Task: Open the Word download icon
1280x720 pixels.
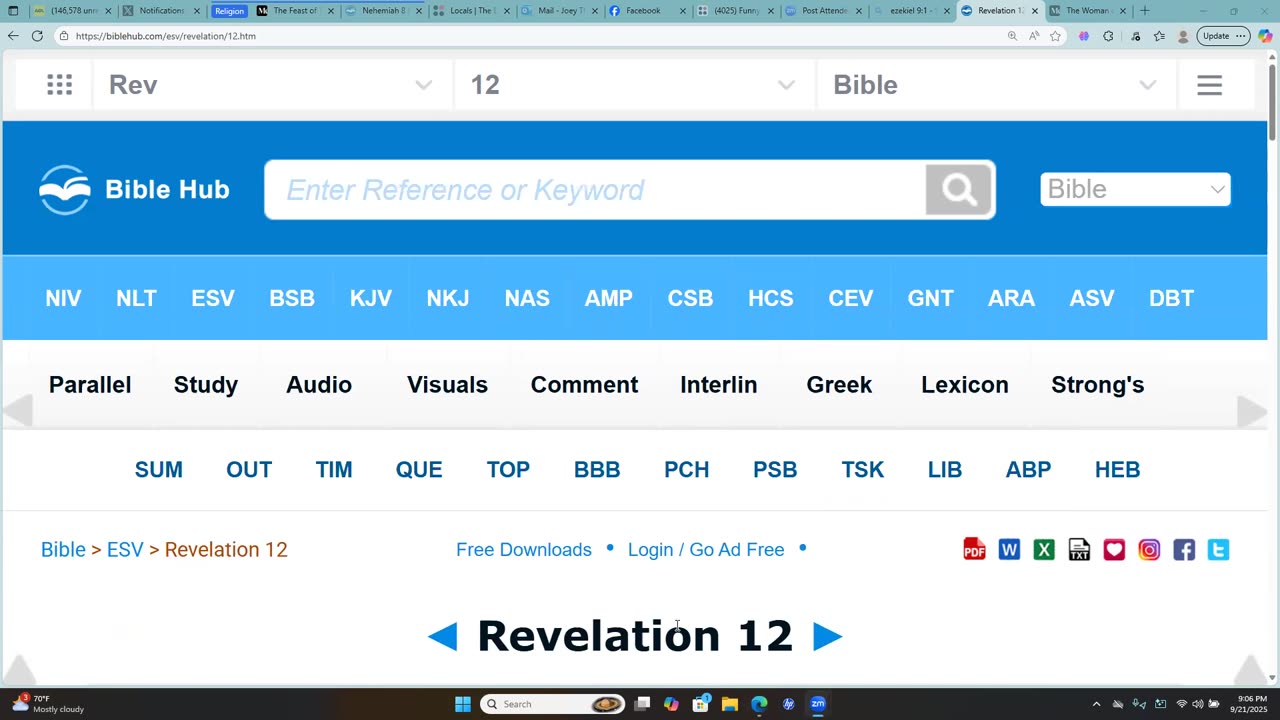Action: point(1009,549)
